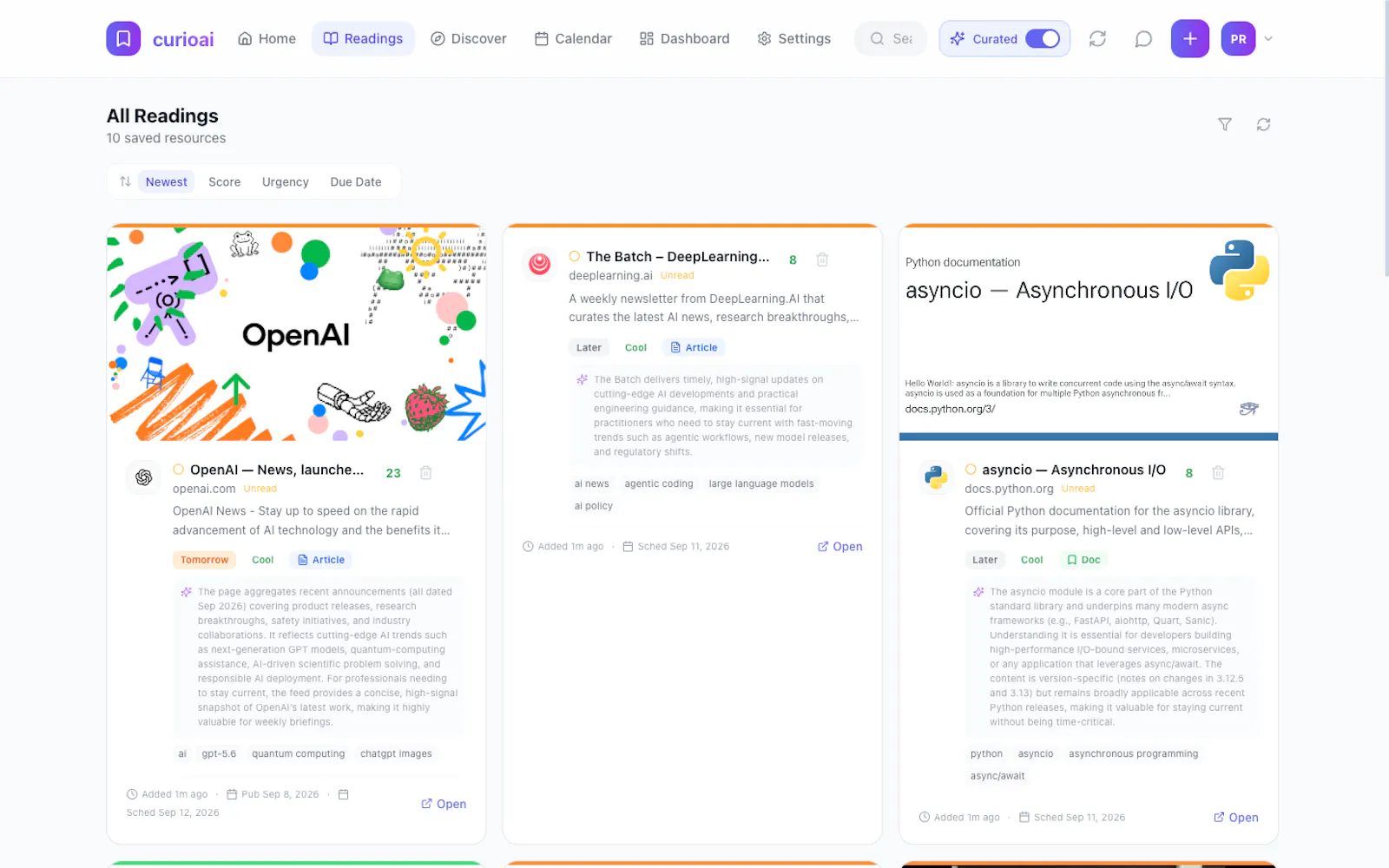
Task: Click the Open link on OpenAI card
Action: (444, 804)
